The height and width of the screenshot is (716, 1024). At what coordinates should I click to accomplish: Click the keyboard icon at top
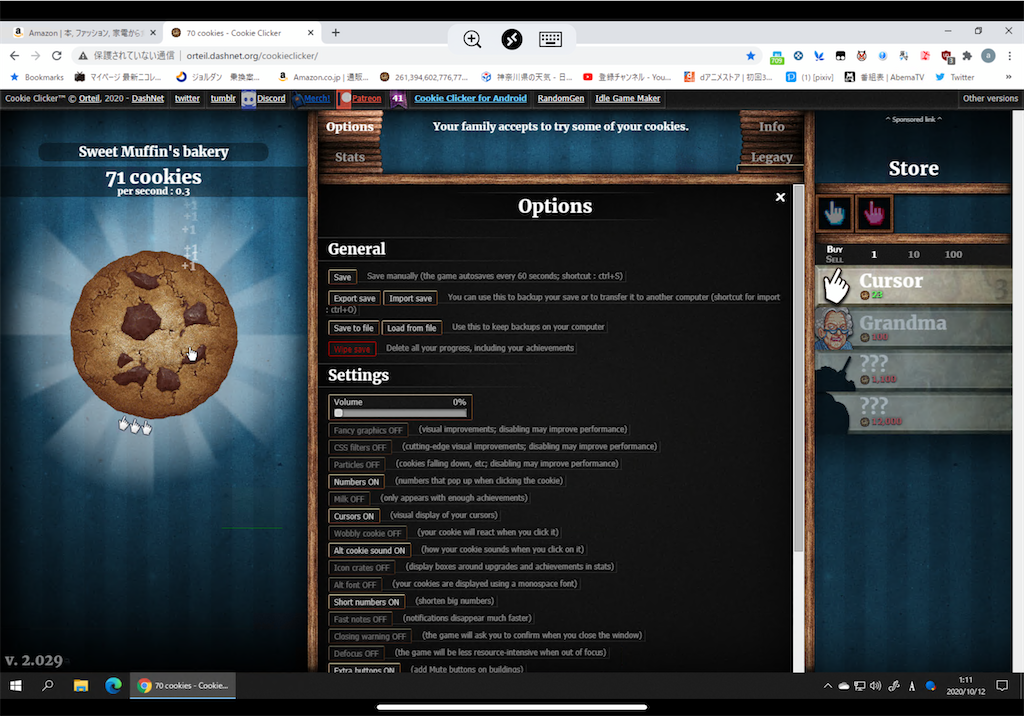point(551,39)
